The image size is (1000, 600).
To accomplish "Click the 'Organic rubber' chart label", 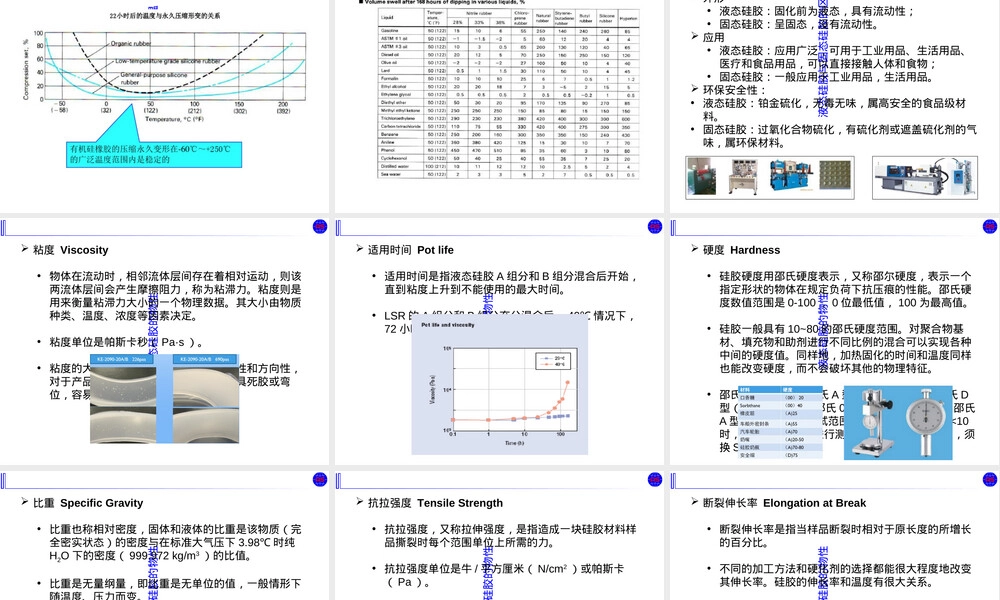I will pos(131,43).
